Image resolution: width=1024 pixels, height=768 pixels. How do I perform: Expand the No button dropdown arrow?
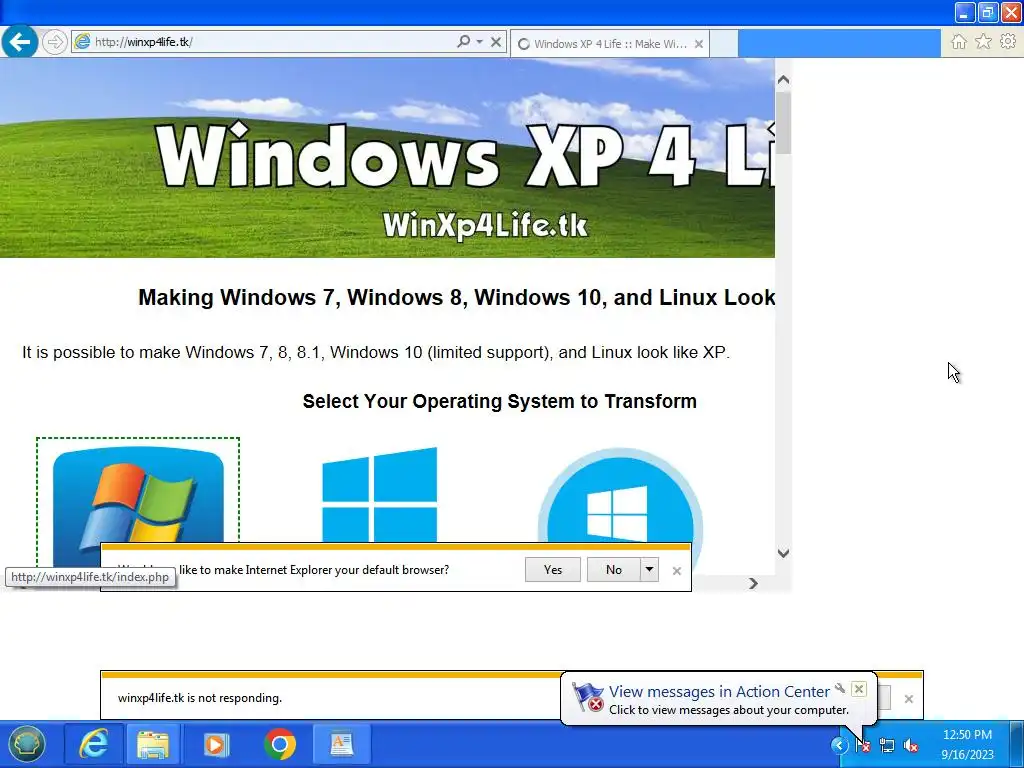coord(649,569)
